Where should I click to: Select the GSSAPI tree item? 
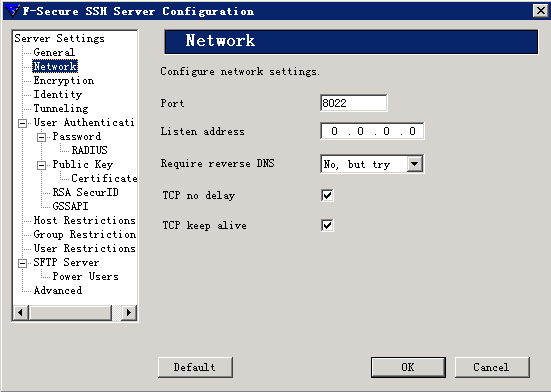(70, 207)
